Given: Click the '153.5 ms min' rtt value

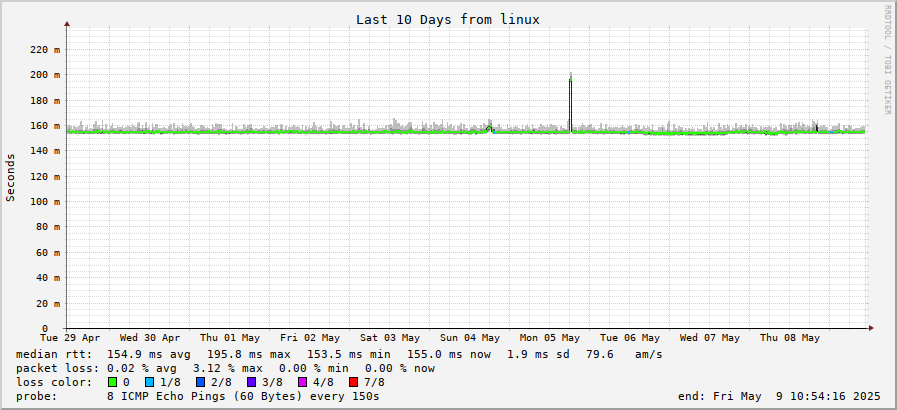Looking at the screenshot, I should pos(349,355).
